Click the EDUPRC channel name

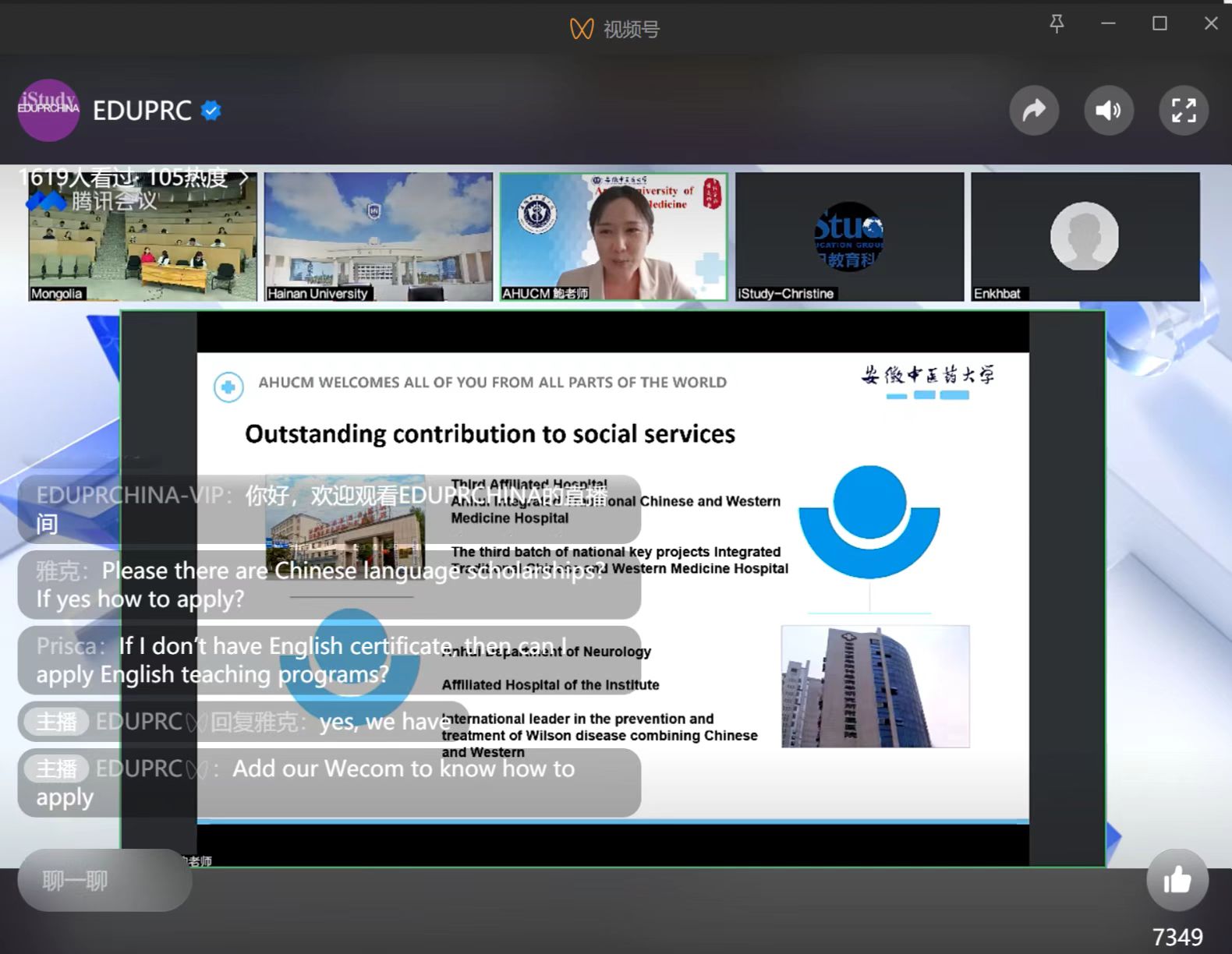coord(142,111)
